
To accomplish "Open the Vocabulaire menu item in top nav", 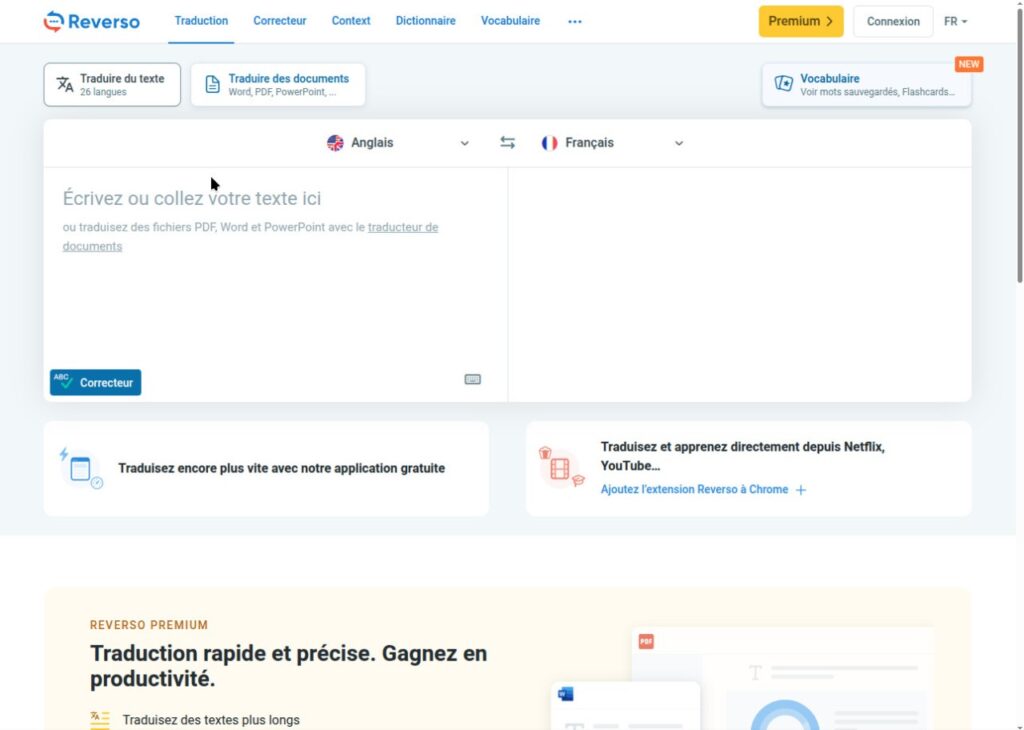I will (511, 21).
